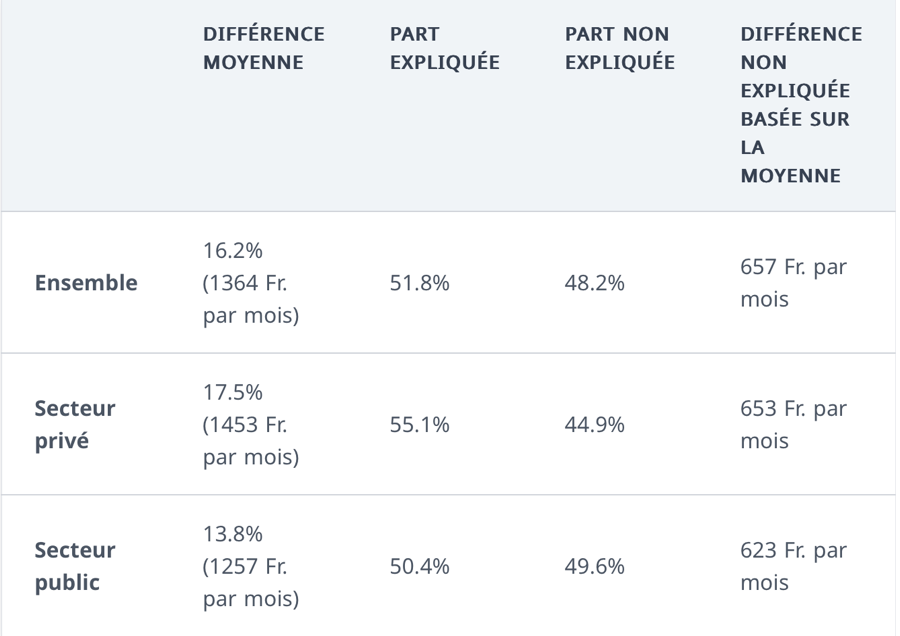
Task: Select the 55.1% value in Secteur privé
Action: (x=420, y=425)
